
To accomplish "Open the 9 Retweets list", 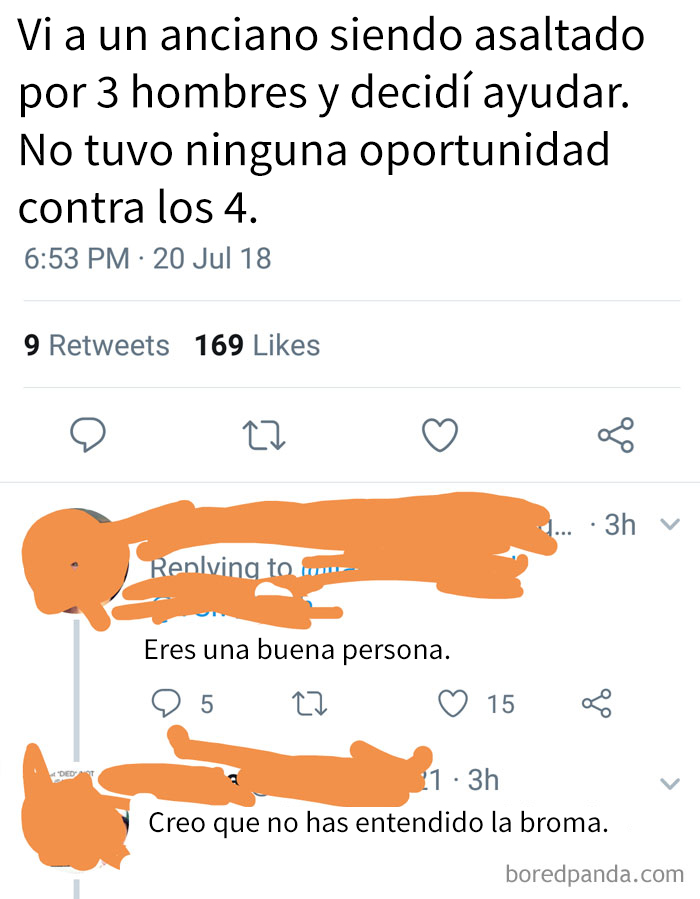I will click(96, 345).
